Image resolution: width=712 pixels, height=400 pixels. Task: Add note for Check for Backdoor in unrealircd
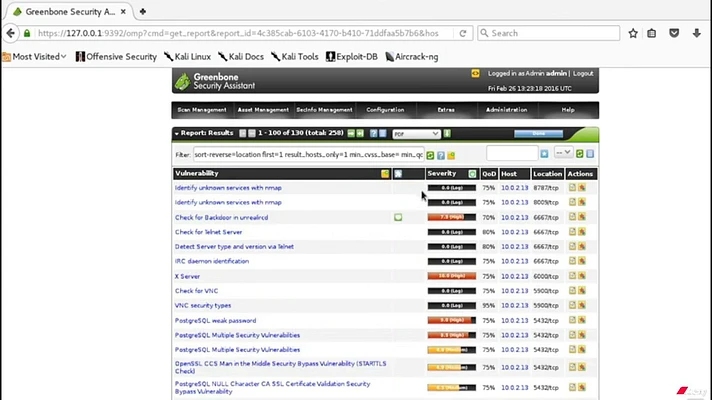pos(572,217)
